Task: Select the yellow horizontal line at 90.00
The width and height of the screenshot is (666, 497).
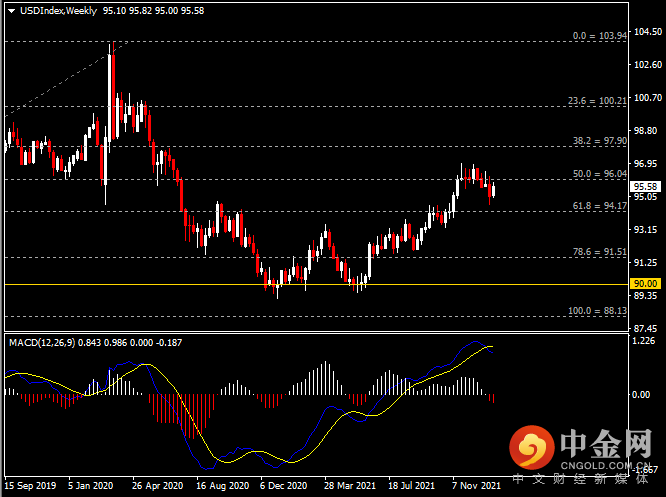Action: tap(316, 284)
